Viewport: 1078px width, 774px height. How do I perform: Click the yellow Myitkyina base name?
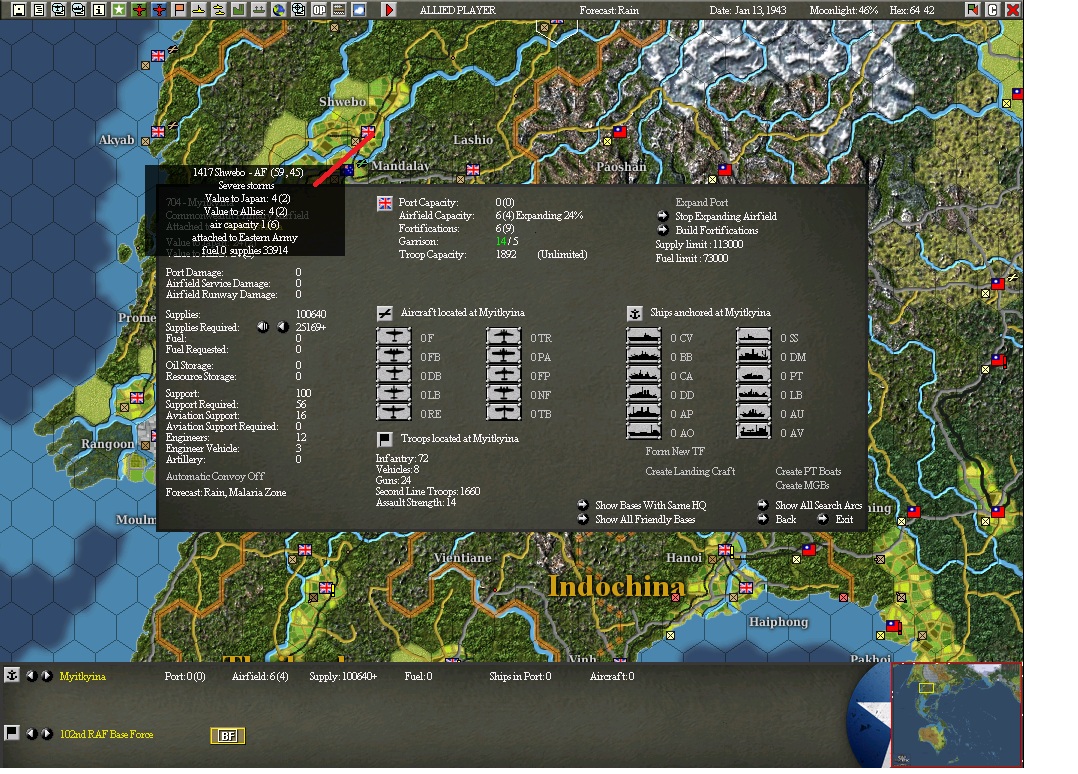pos(82,676)
